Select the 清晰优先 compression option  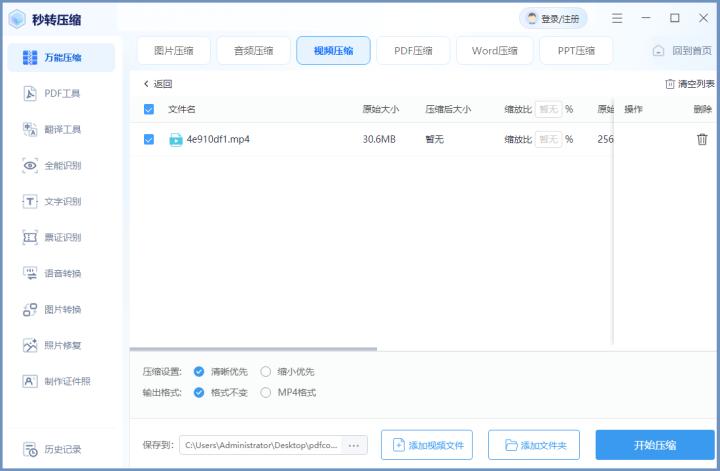tap(220, 371)
